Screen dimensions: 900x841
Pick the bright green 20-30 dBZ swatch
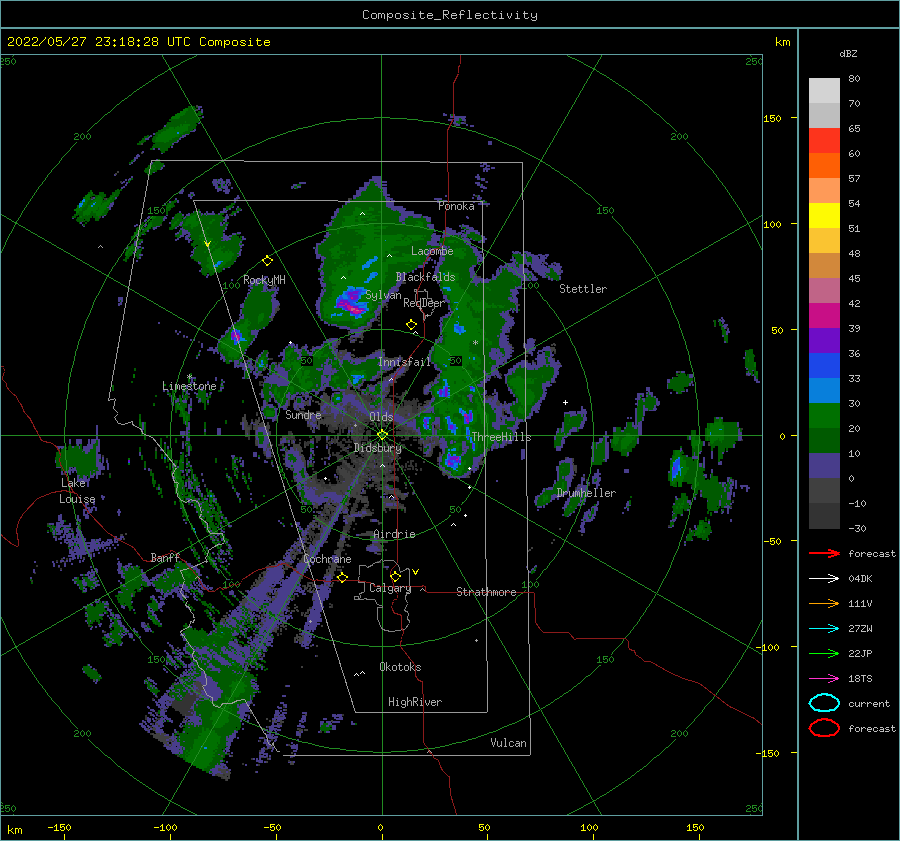pyautogui.click(x=824, y=416)
